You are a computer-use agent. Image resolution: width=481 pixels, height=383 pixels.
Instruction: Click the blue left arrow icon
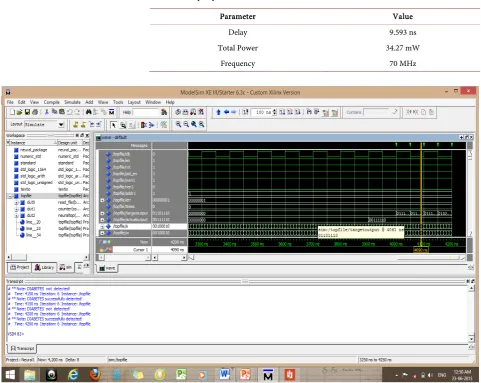click(226, 112)
